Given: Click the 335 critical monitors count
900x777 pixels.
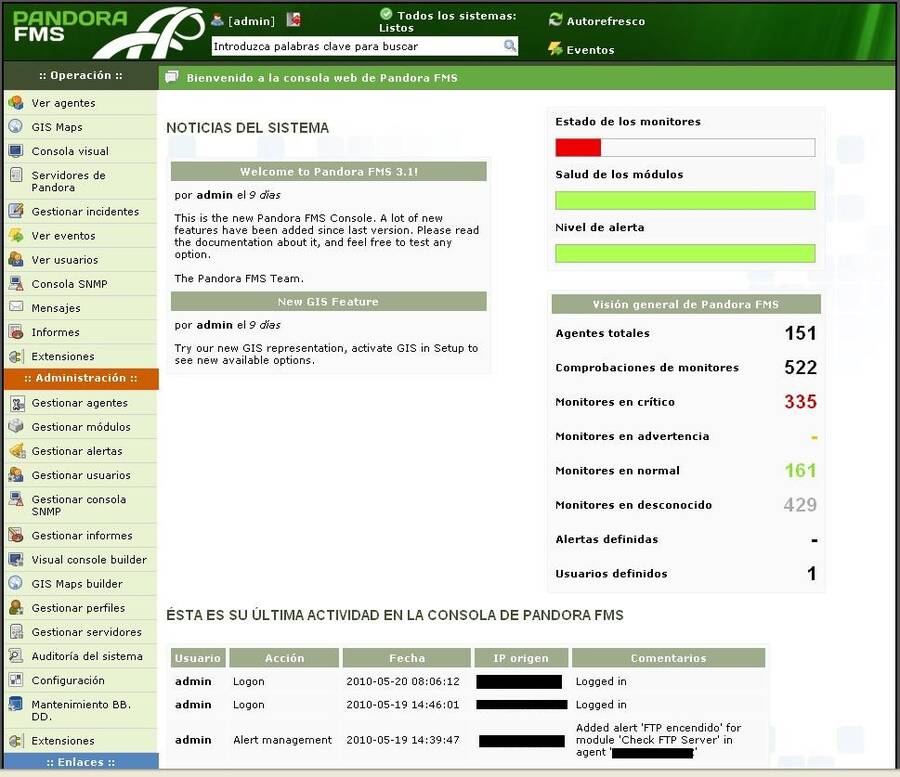Looking at the screenshot, I should click(x=800, y=402).
